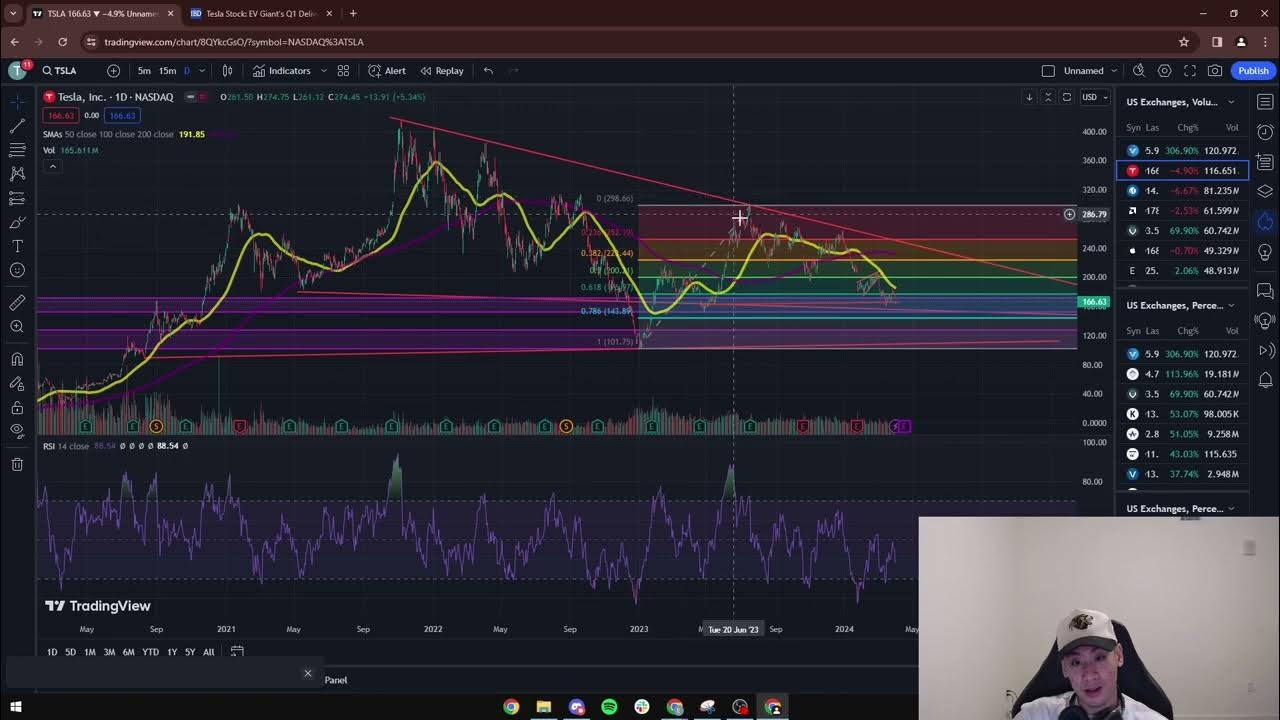Select the trend line drawing tool
The image size is (1280, 720).
click(17, 126)
